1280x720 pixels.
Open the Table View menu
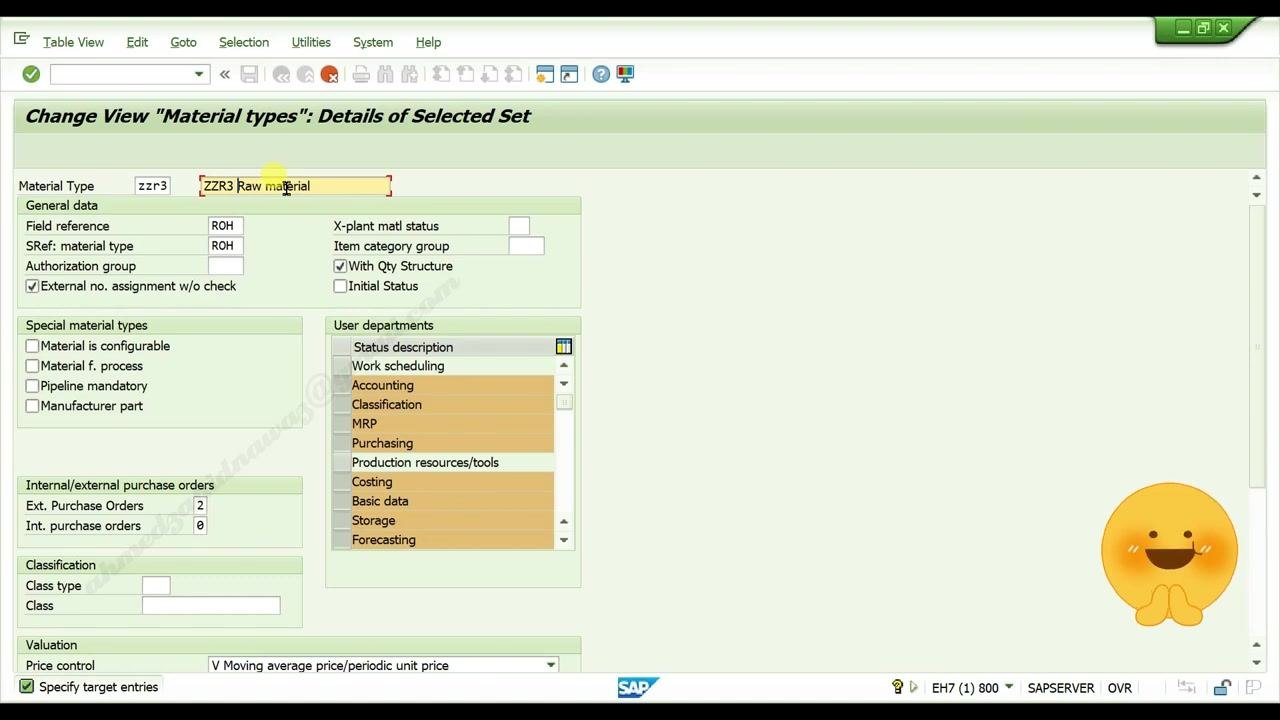tap(73, 42)
